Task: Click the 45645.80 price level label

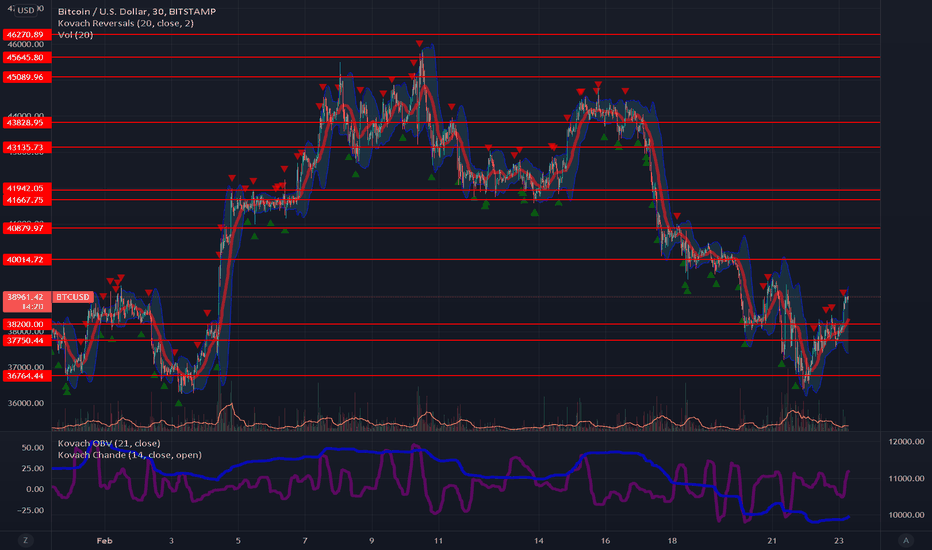Action: (27, 58)
